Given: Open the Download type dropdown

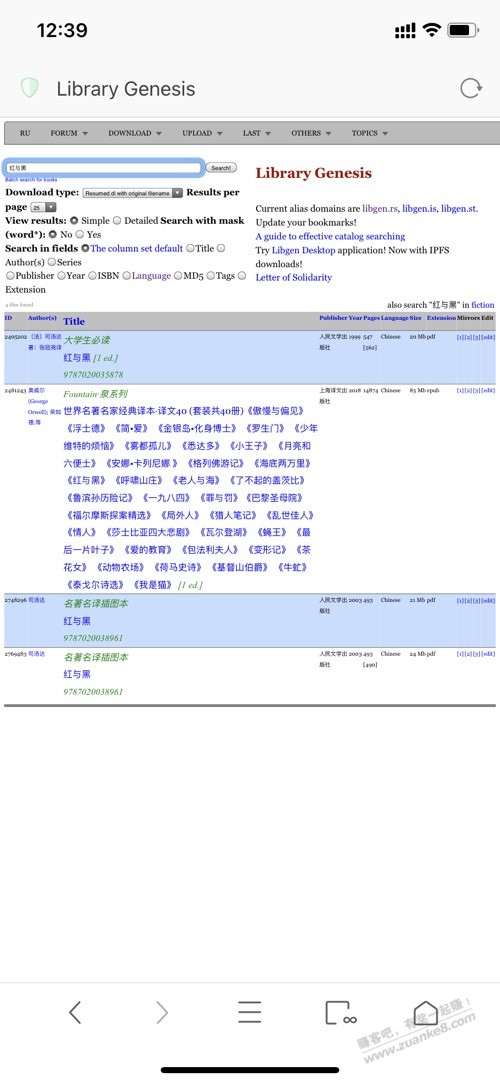Looking at the screenshot, I should (x=133, y=193).
